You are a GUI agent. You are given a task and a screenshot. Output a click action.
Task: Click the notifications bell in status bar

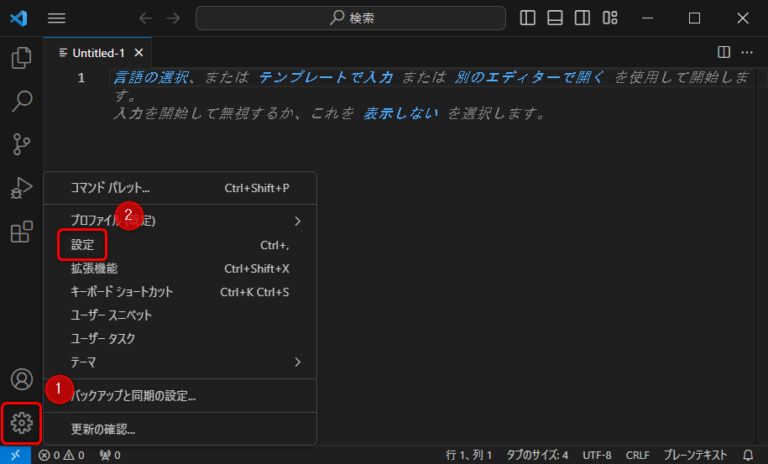(747, 455)
